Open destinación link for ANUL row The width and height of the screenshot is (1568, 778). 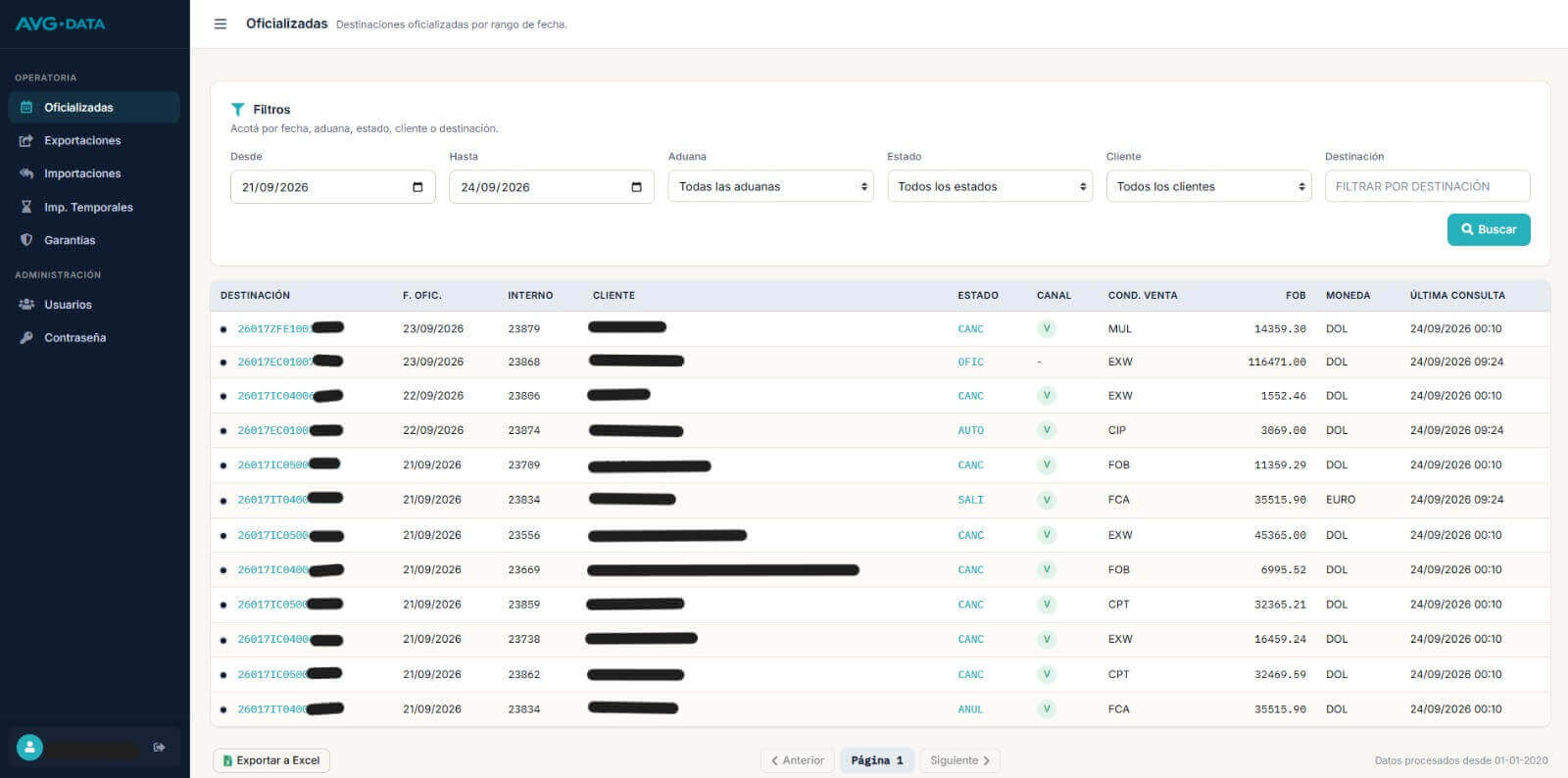289,709
